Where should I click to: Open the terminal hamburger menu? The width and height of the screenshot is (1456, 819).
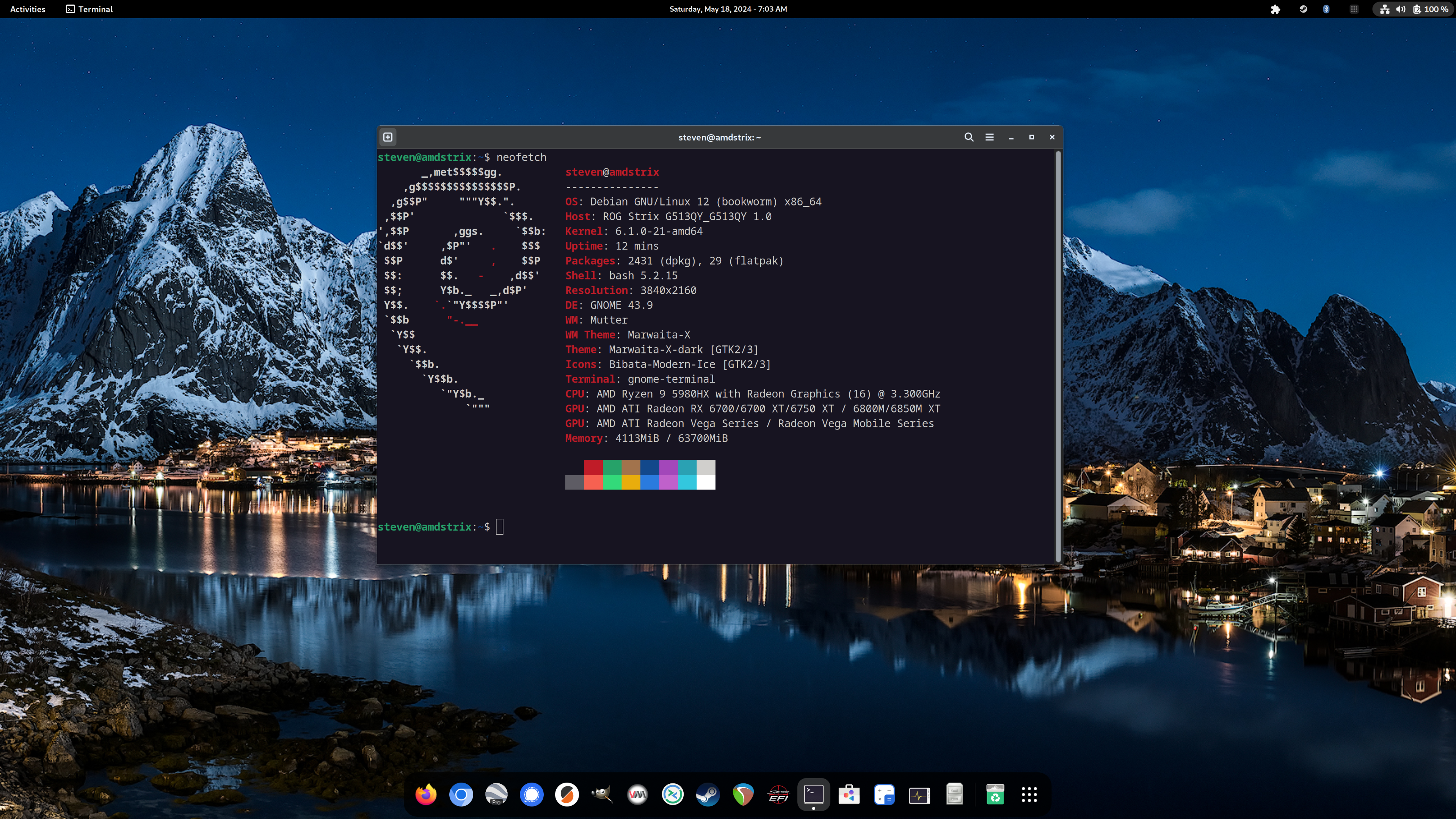point(989,137)
